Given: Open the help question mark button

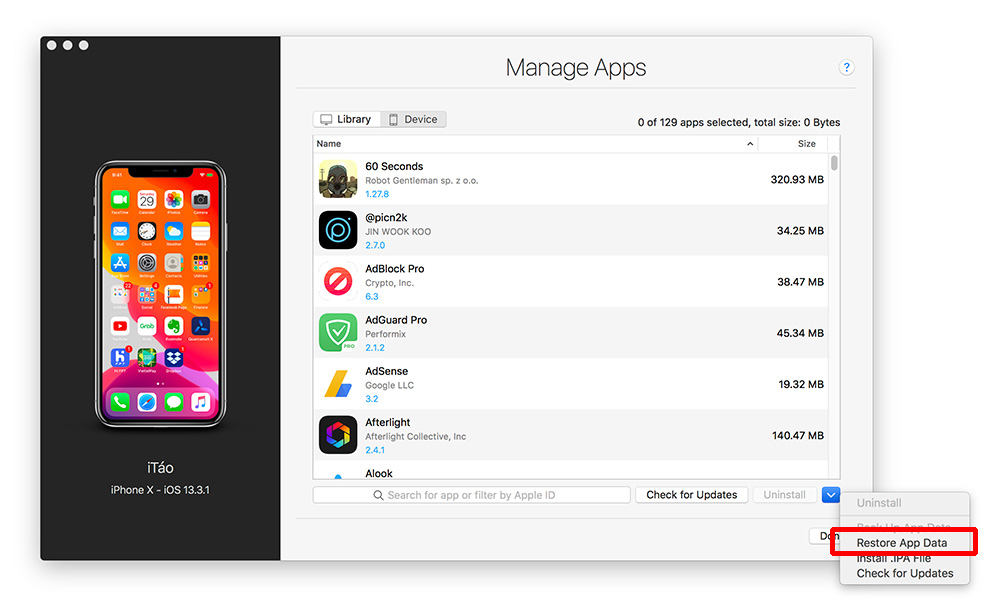Looking at the screenshot, I should tap(846, 67).
